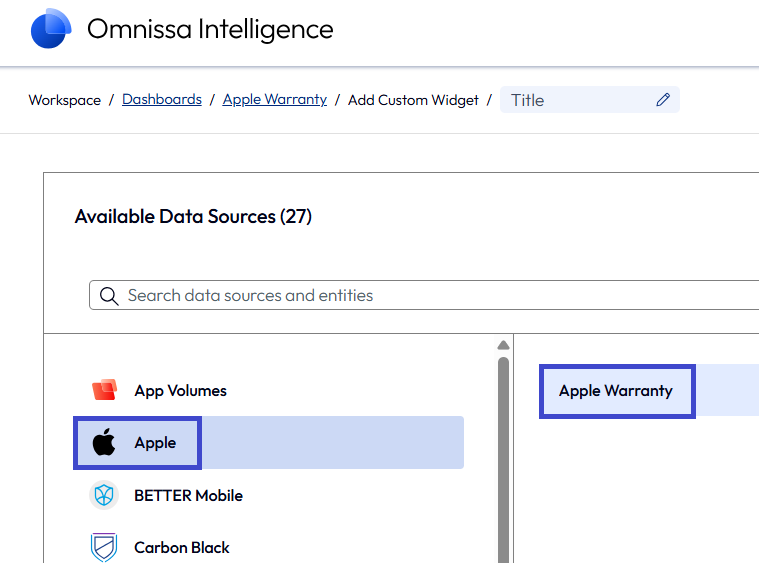Open the Dashboards breadcrumb link
The height and width of the screenshot is (563, 759).
[162, 99]
